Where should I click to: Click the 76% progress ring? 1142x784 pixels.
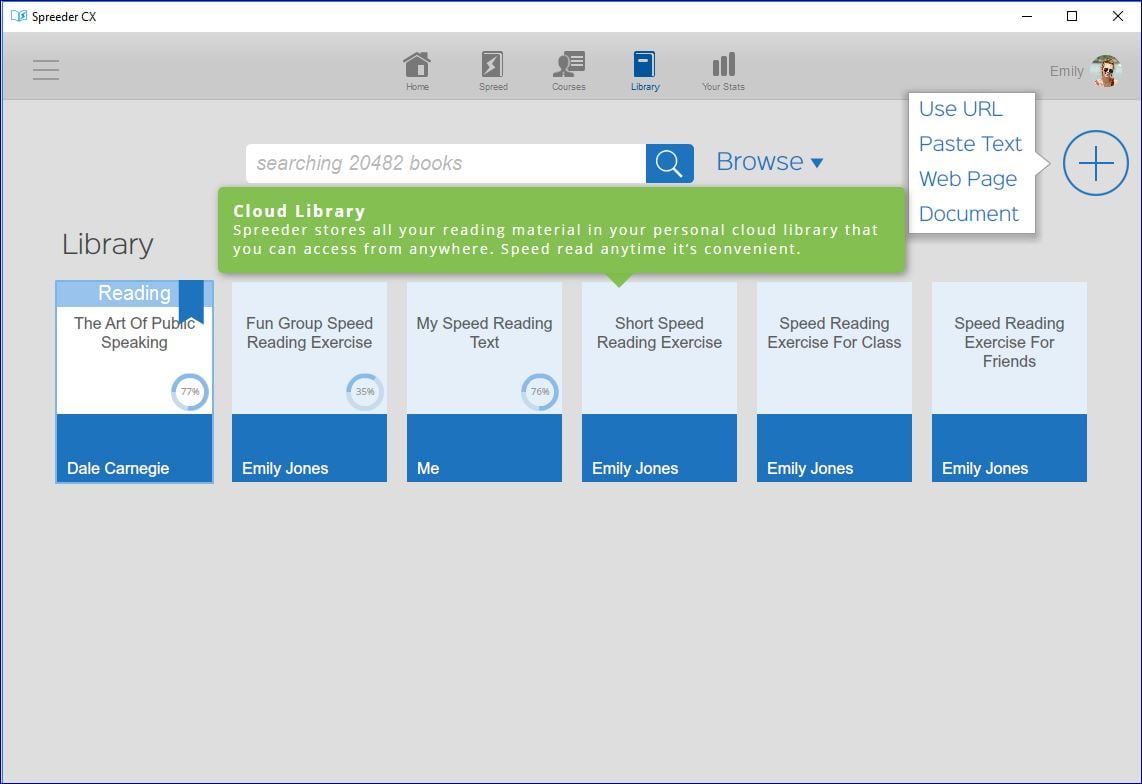coord(540,392)
